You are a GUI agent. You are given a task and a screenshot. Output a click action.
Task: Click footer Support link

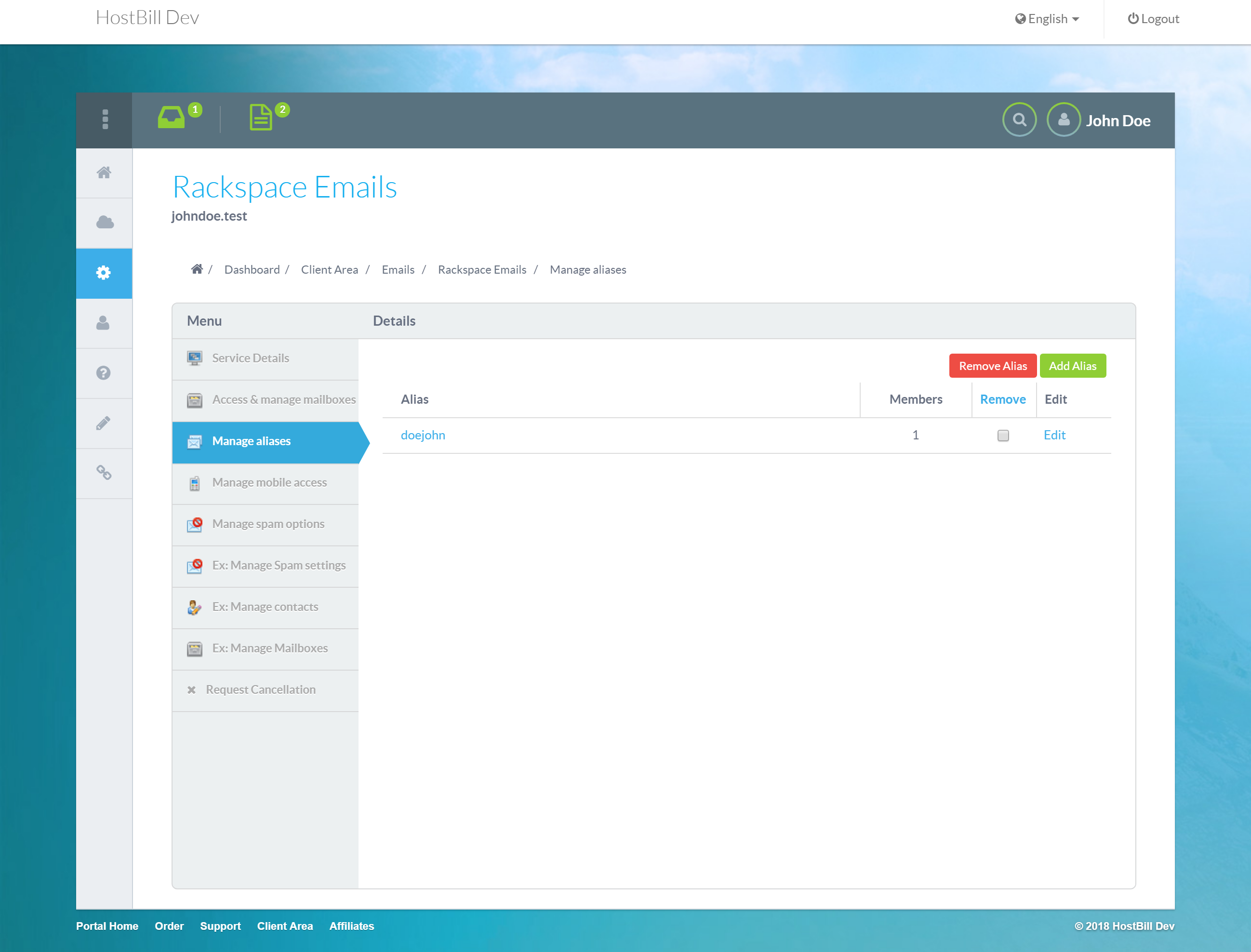[221, 926]
